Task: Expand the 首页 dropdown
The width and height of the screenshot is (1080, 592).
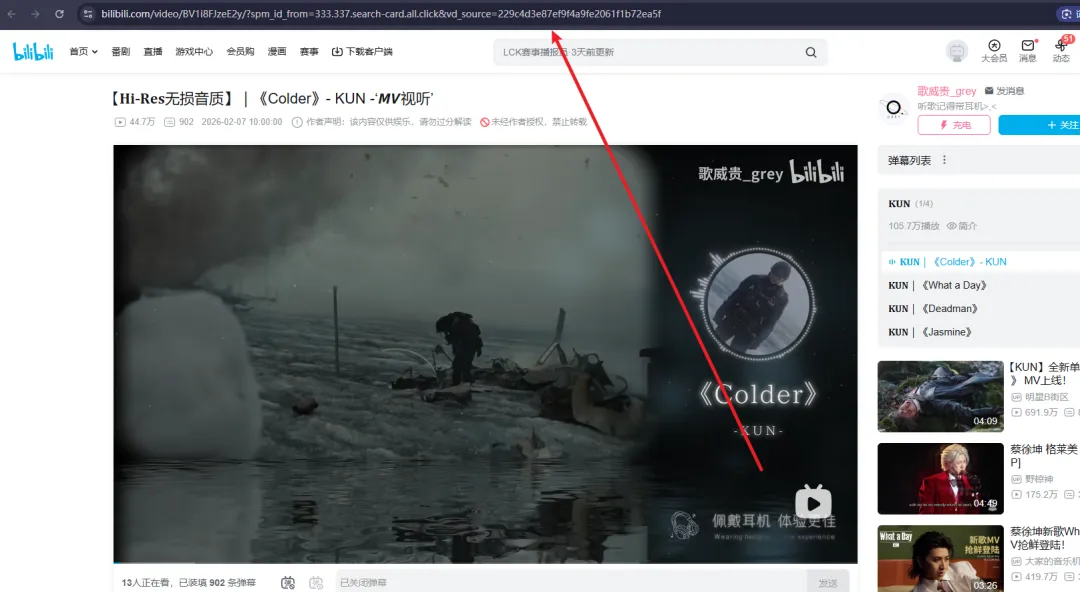Action: point(83,52)
